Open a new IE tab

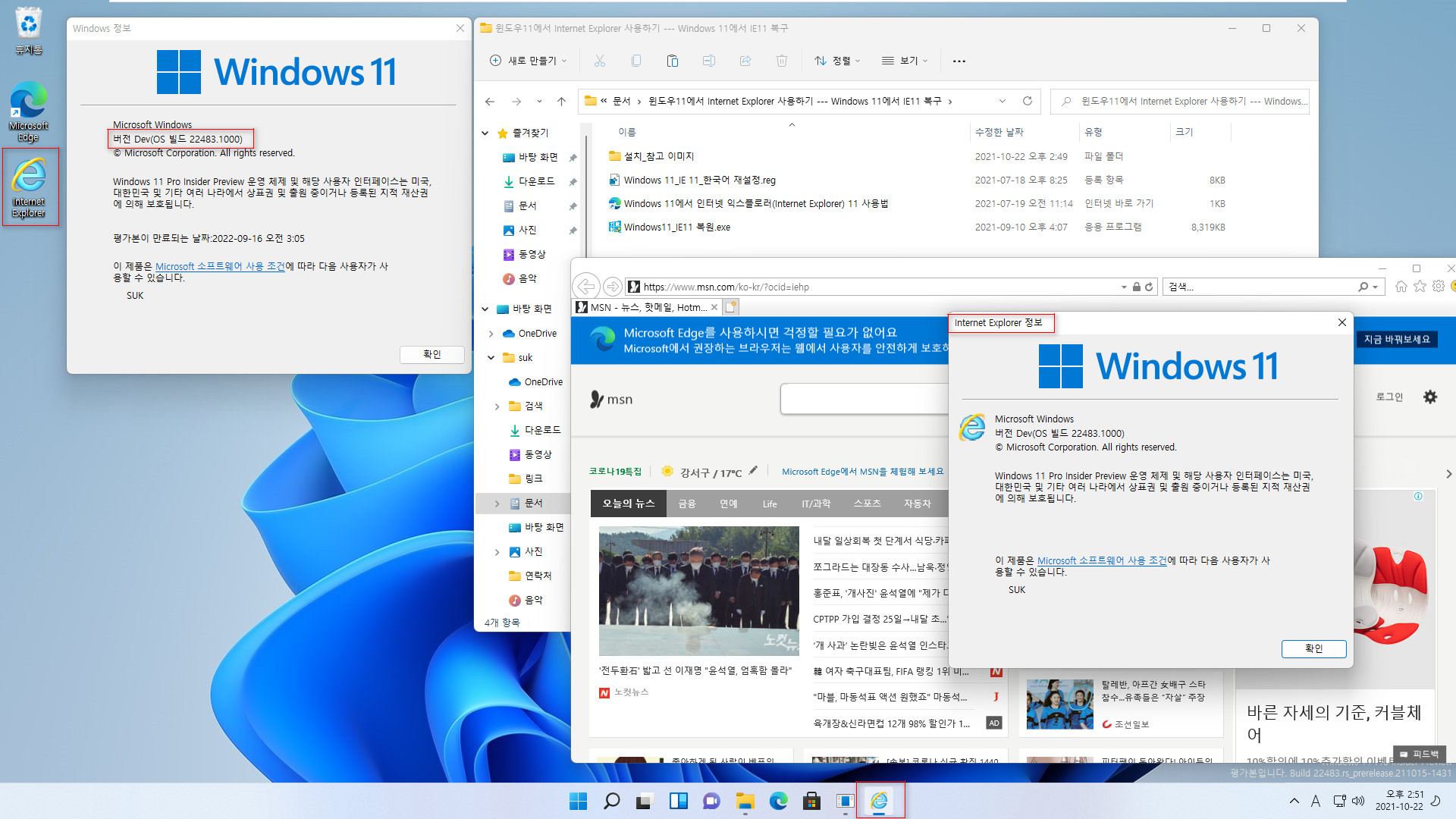tap(731, 307)
